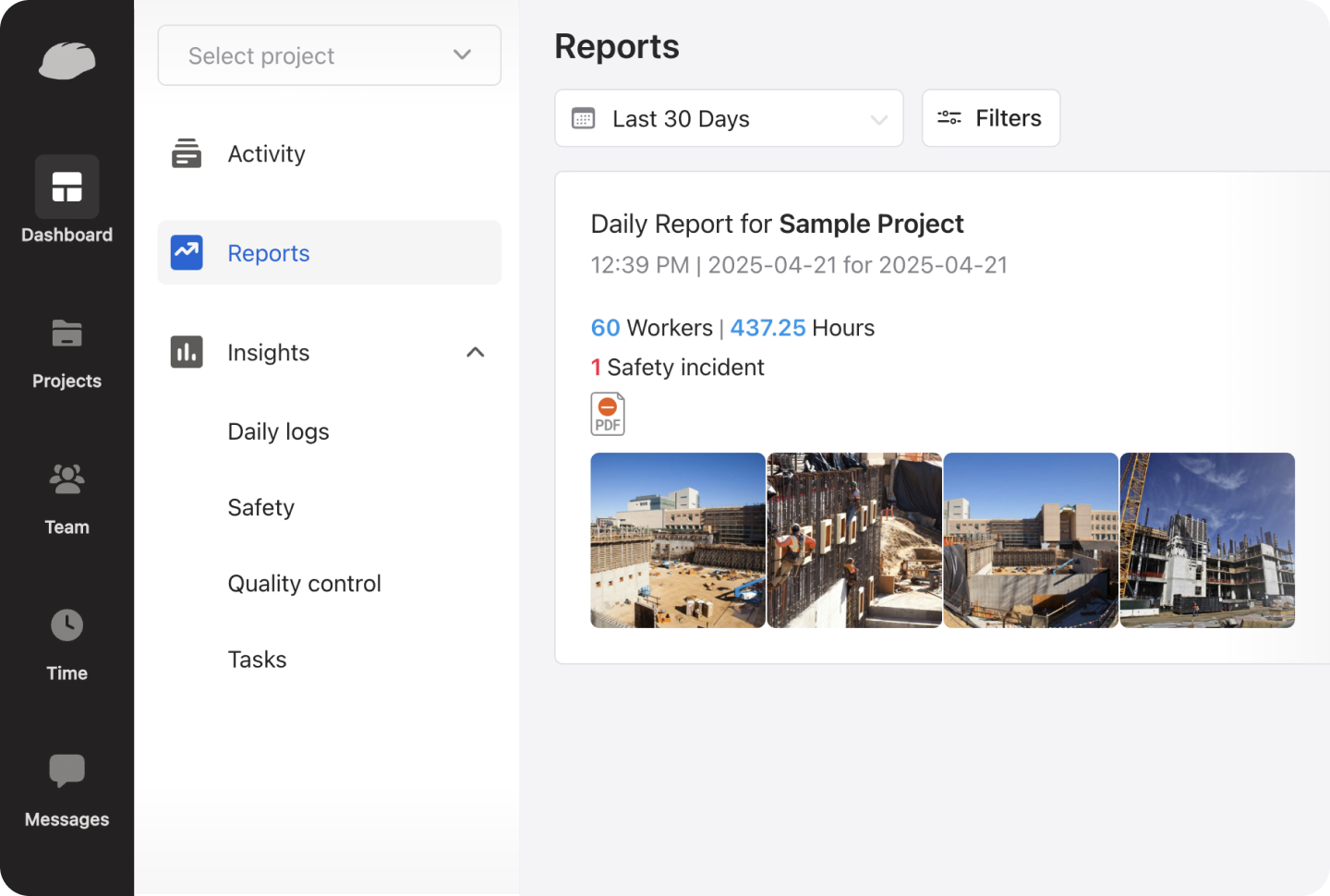Viewport: 1330px width, 896px height.
Task: Open the Tasks page
Action: 257,659
